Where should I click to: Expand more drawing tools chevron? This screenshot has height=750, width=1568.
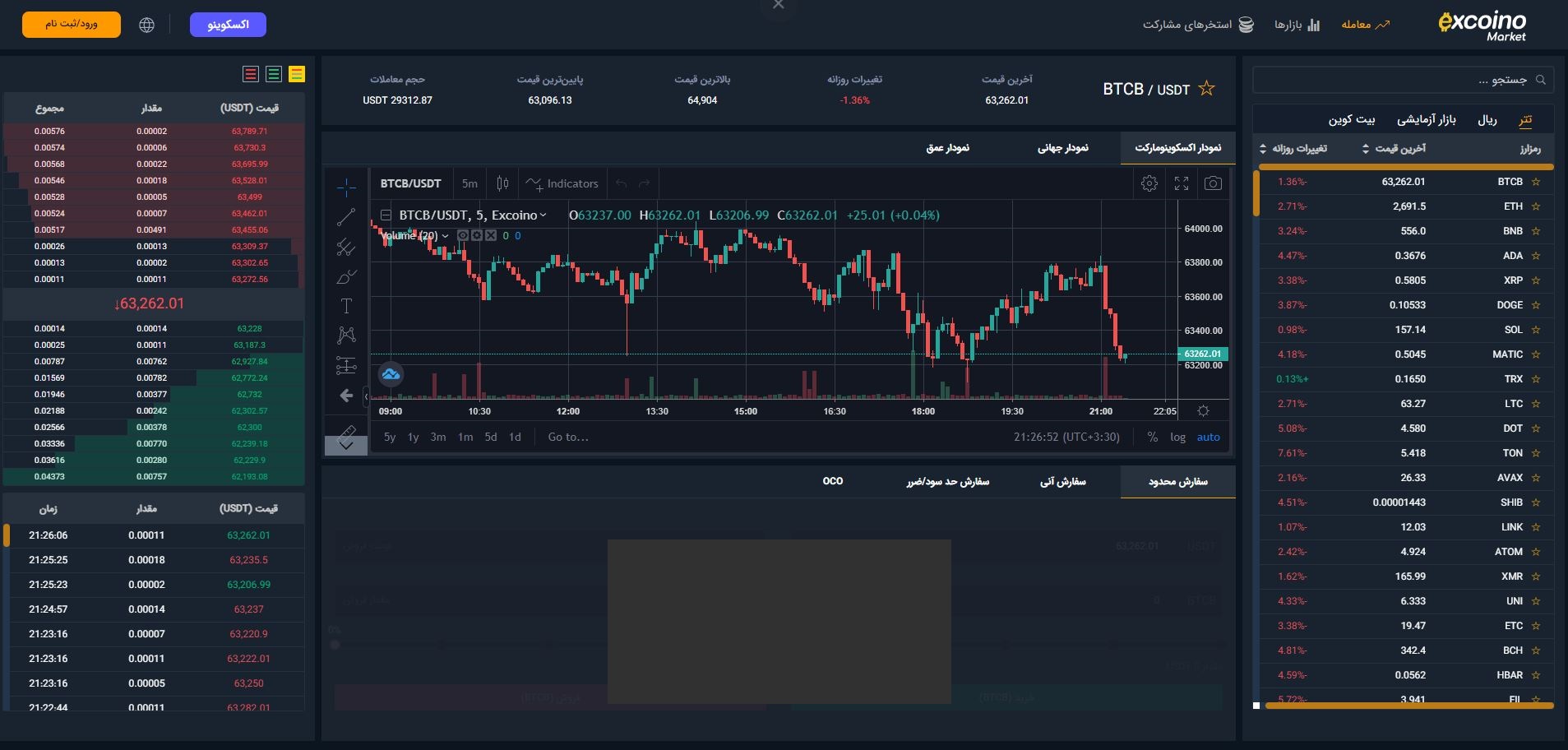pyautogui.click(x=346, y=446)
